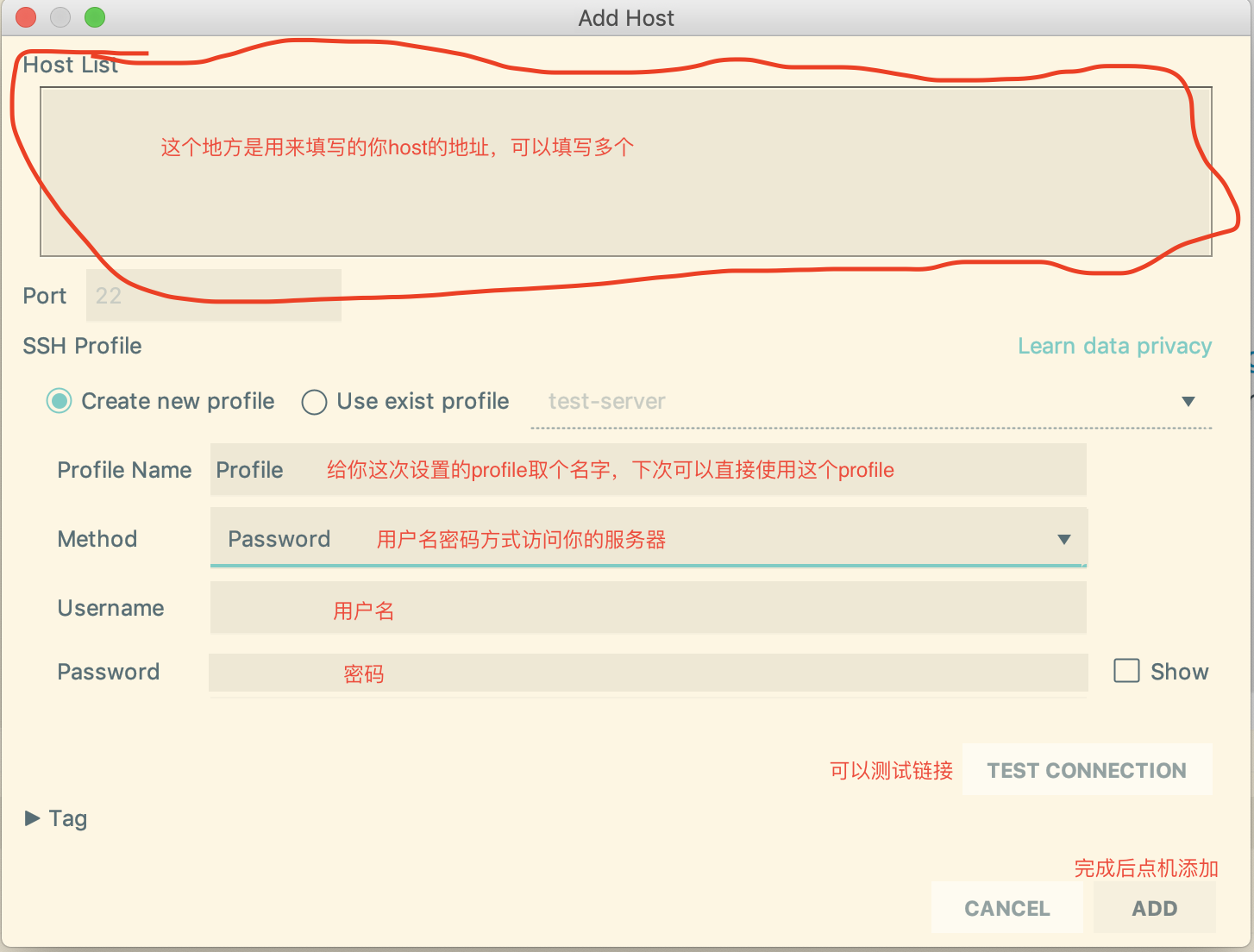This screenshot has height=952, width=1254.
Task: Click the Port input field
Action: [x=213, y=295]
